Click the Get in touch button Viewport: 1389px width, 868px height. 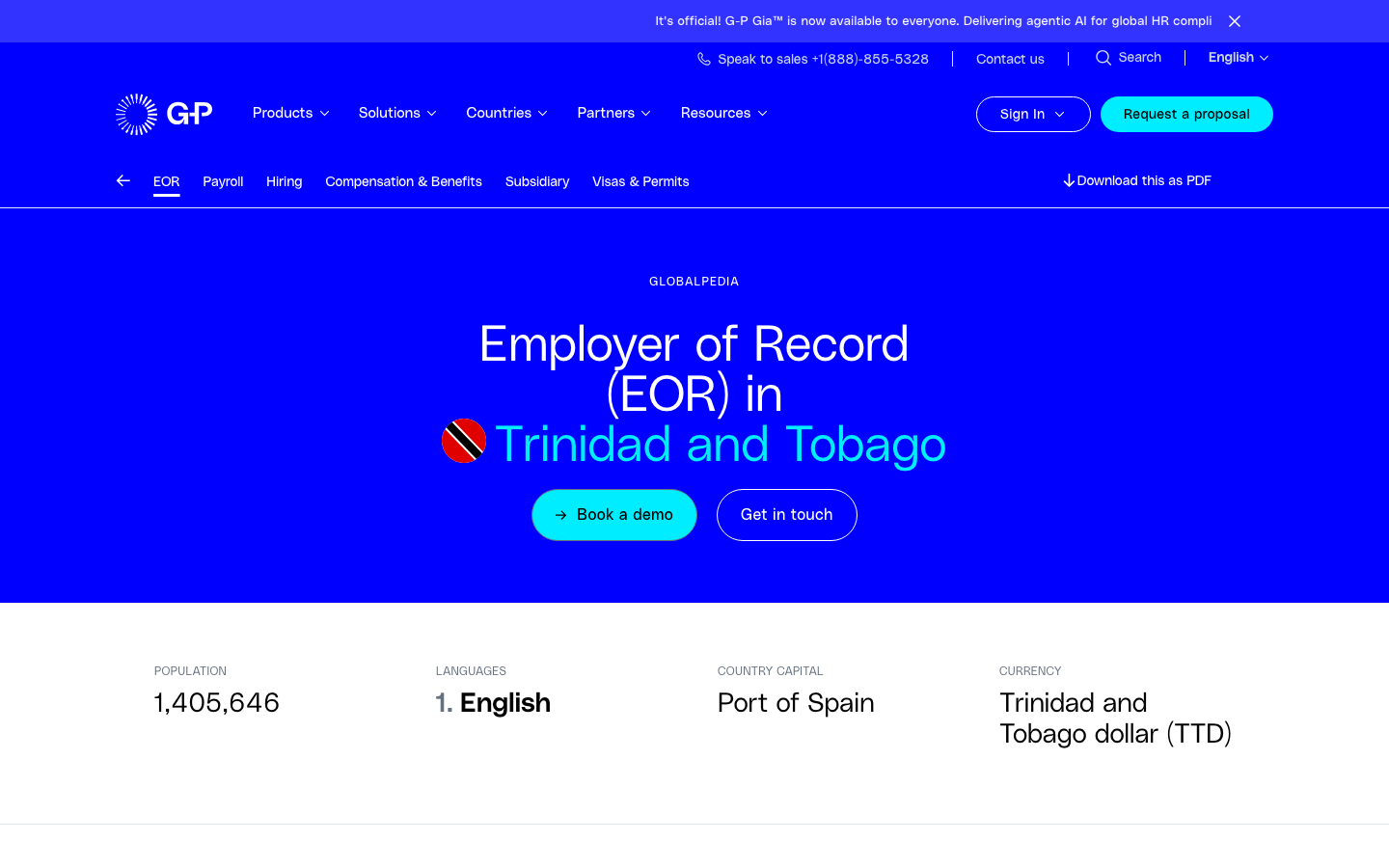[x=787, y=515]
